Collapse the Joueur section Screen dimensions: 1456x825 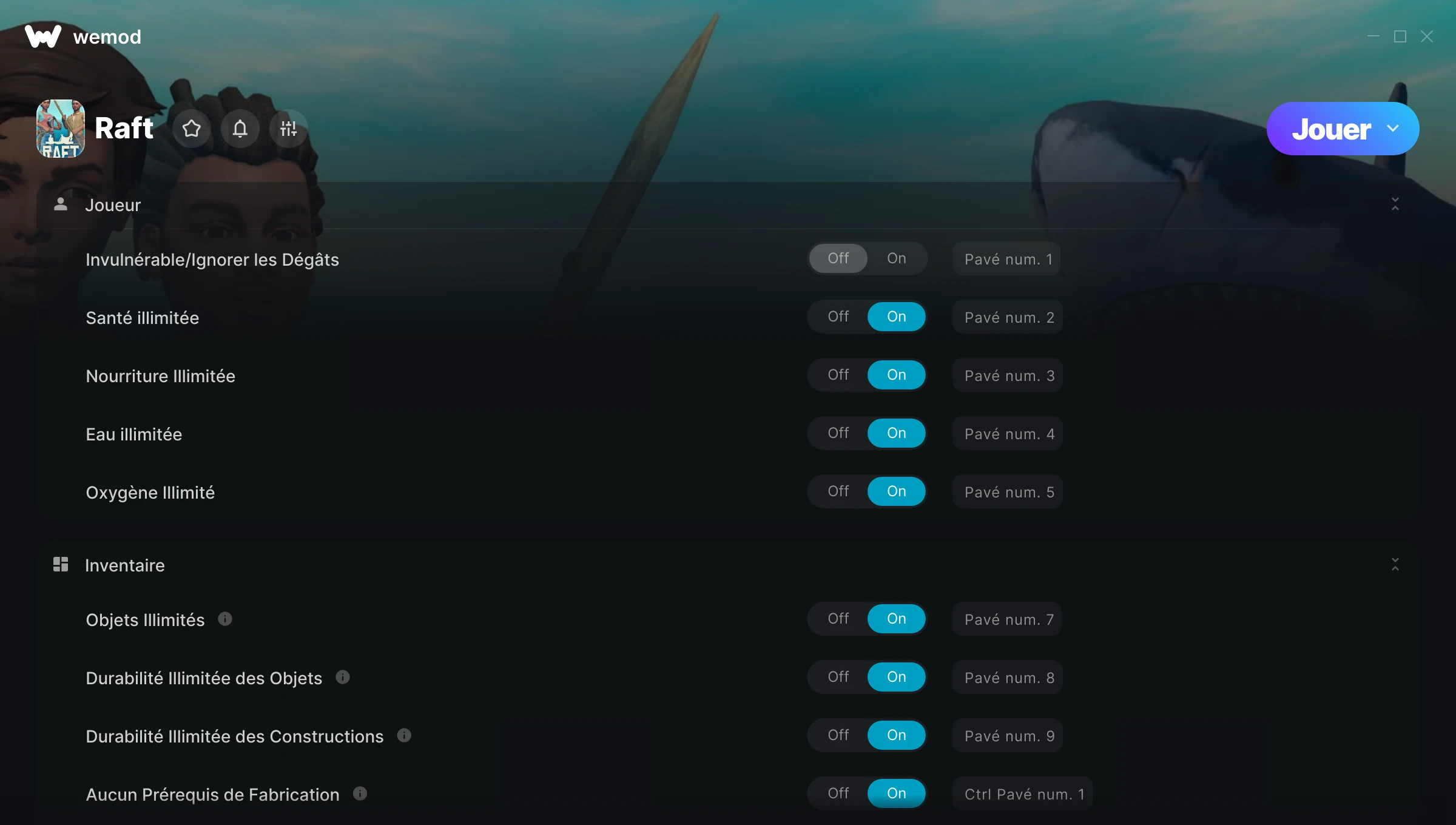tap(1395, 204)
